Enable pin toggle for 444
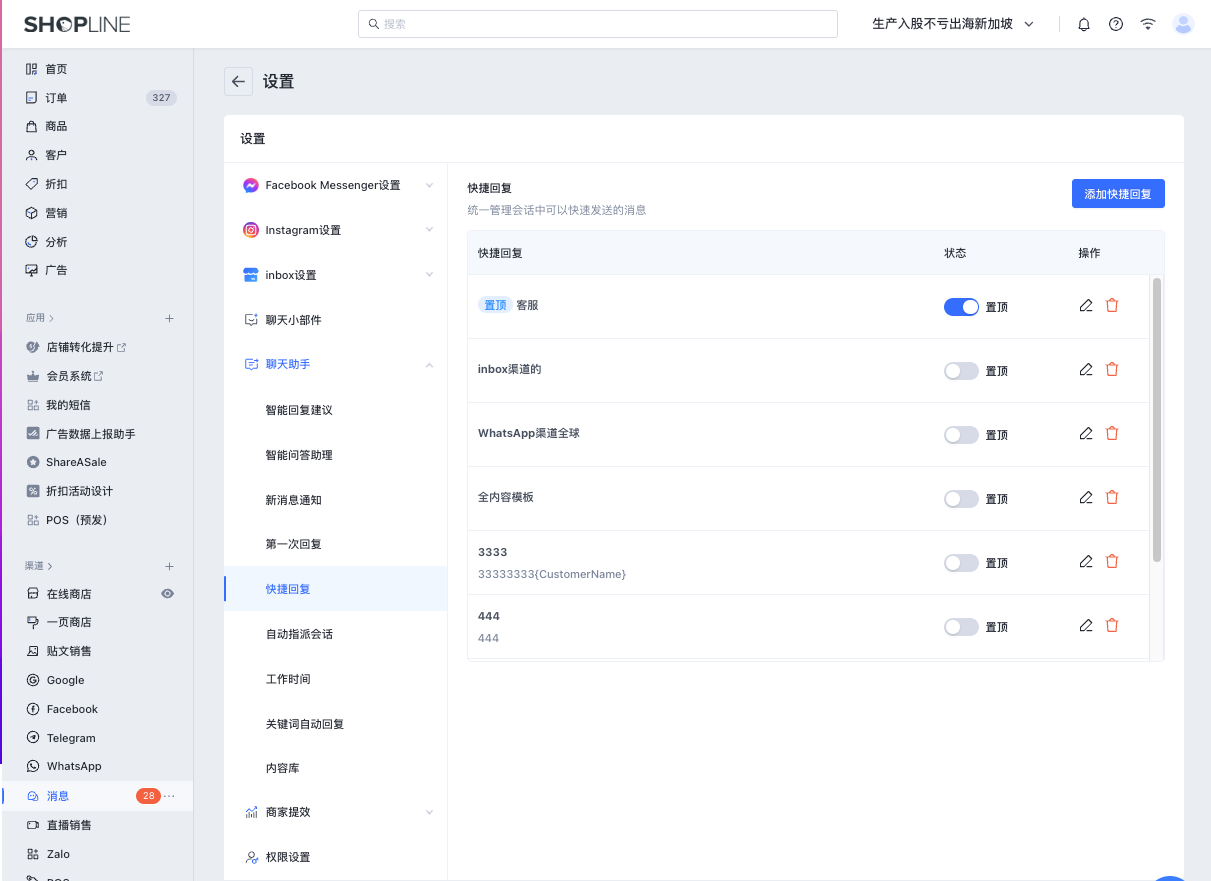 pyautogui.click(x=961, y=627)
